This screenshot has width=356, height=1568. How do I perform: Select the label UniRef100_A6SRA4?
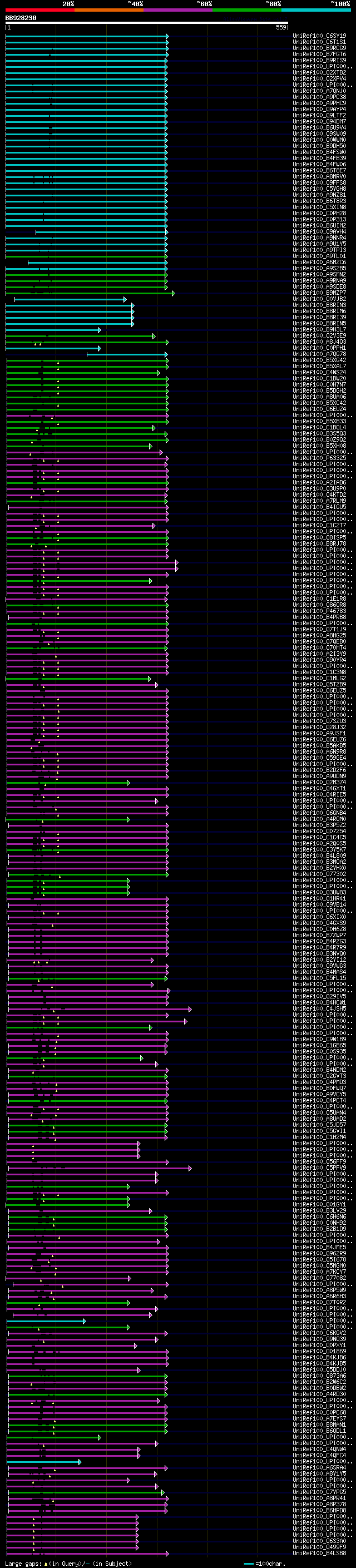pyautogui.click(x=319, y=1467)
